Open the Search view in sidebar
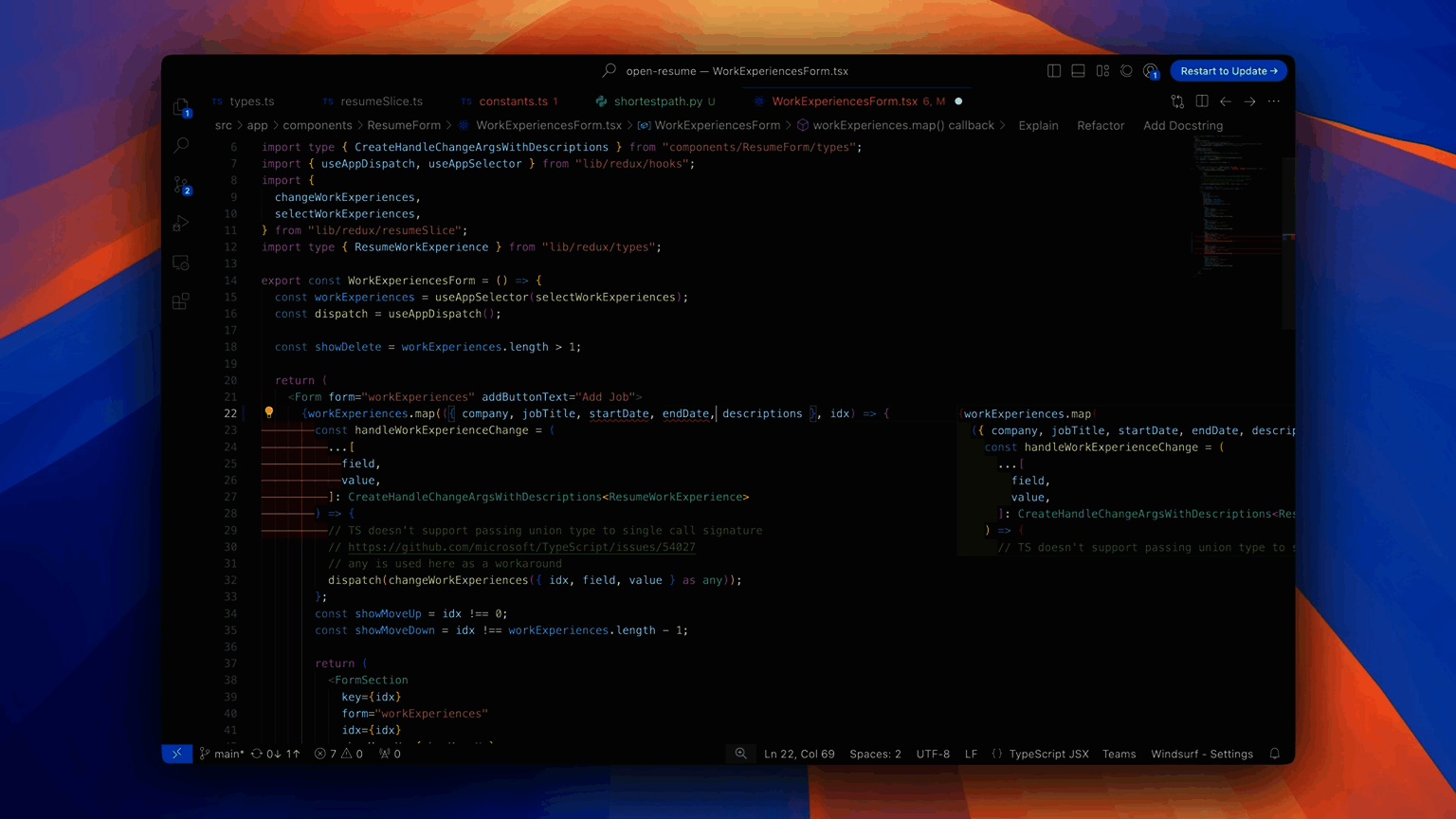 click(x=181, y=145)
